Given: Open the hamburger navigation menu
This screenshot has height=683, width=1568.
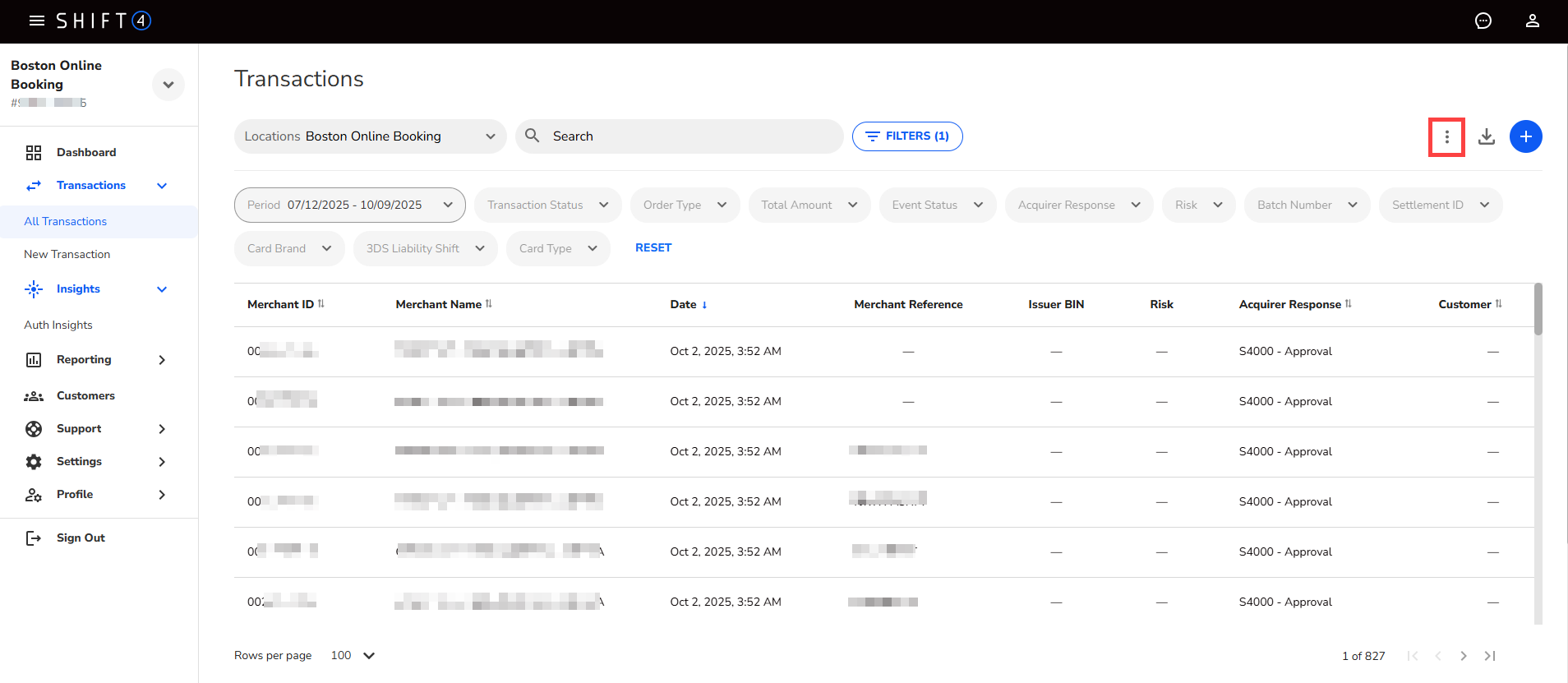Looking at the screenshot, I should (36, 21).
